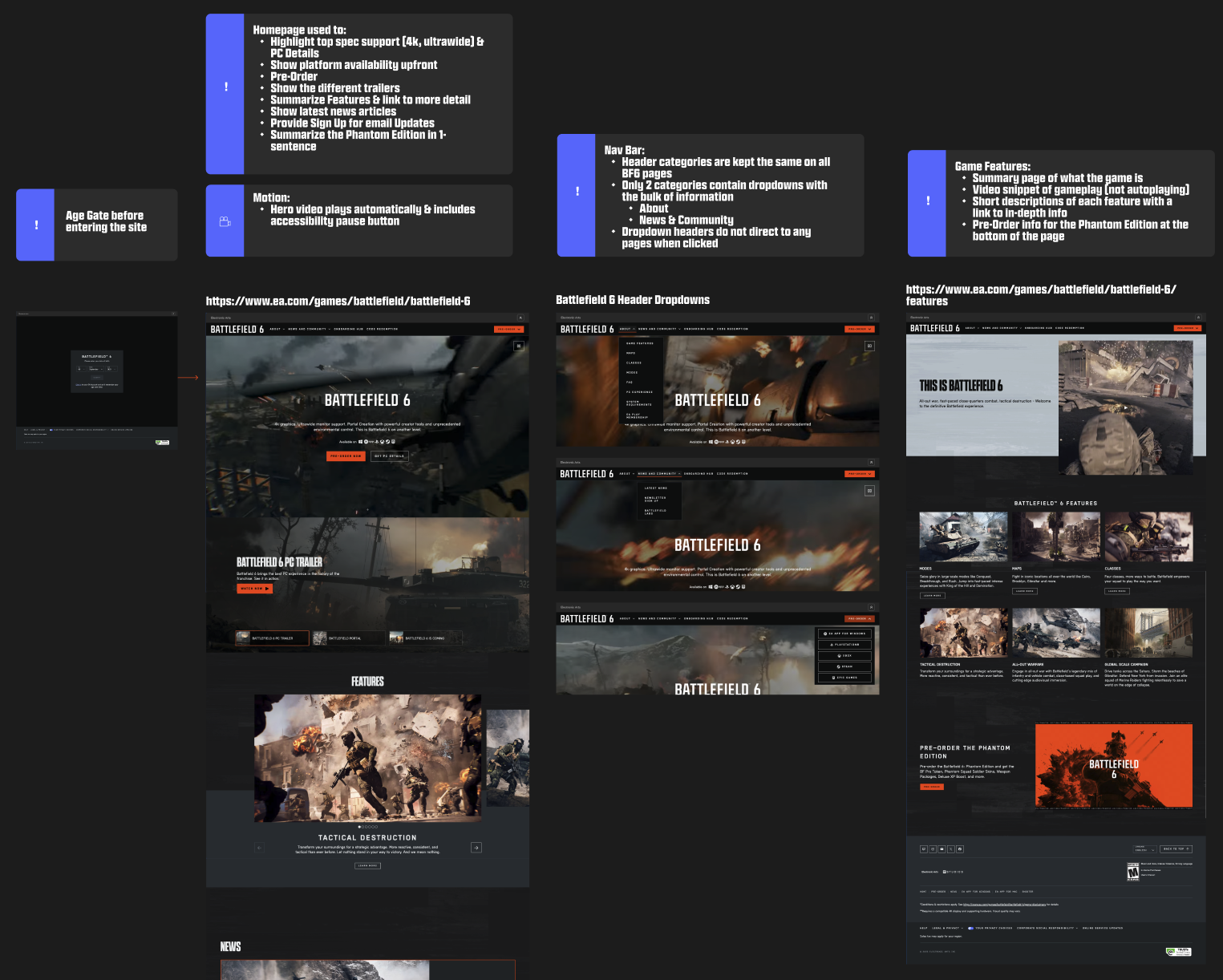Click first social icon in features page footer

click(x=923, y=848)
